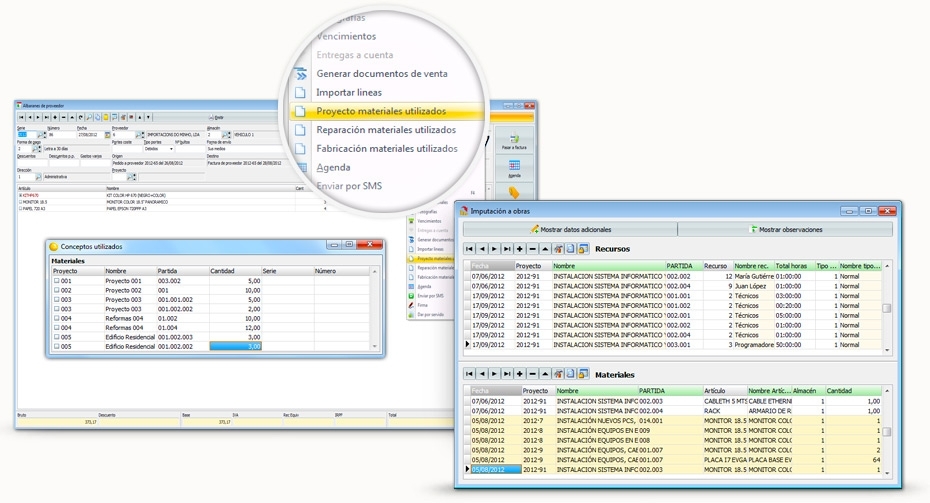Sort Recursos grid by PARTIDA column header
This screenshot has width=930, height=503.
tap(683, 266)
